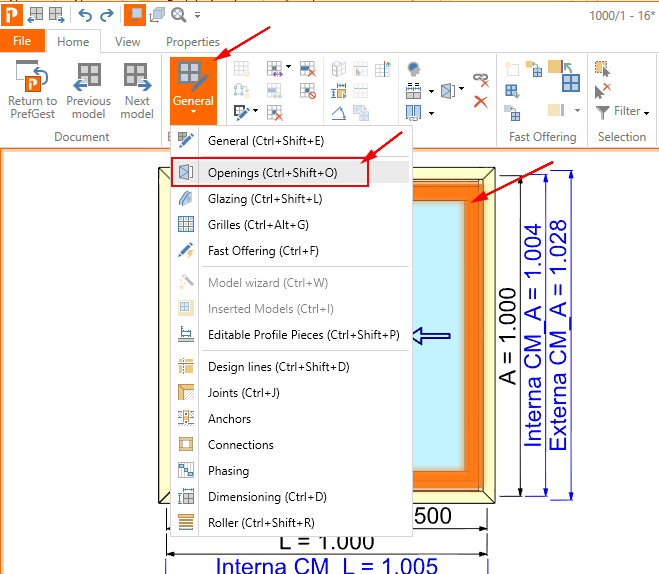Choose Connections menu item
This screenshot has width=659, height=574.
(x=291, y=445)
